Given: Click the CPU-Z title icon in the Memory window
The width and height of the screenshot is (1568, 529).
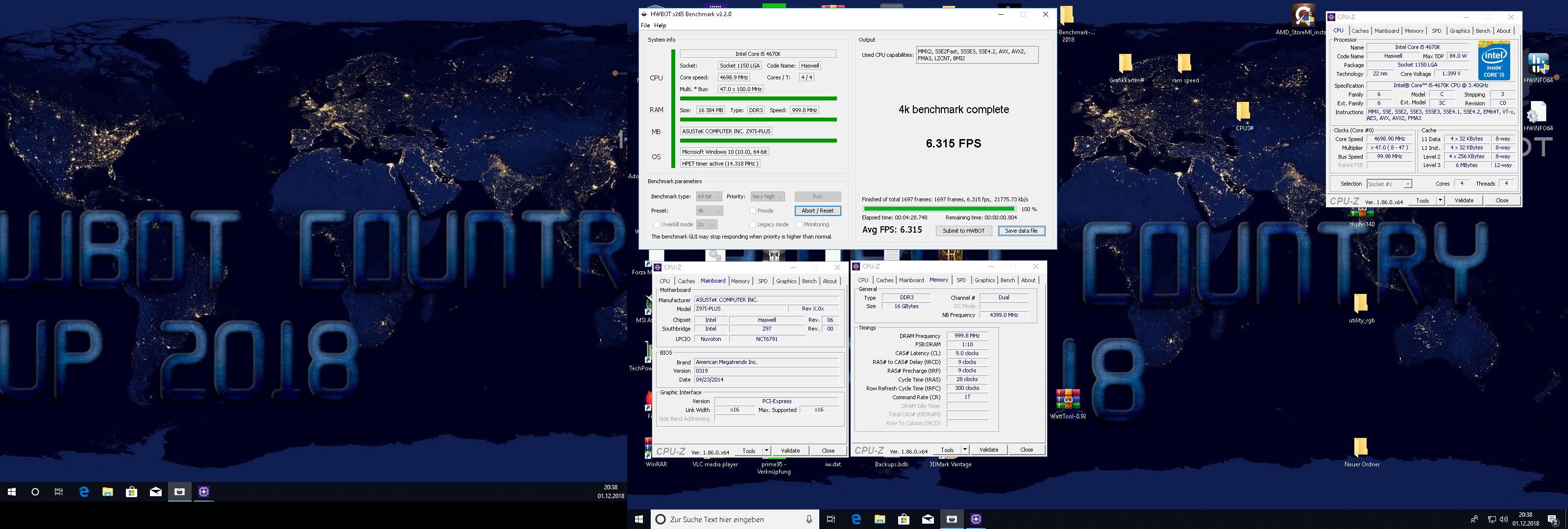Looking at the screenshot, I should (857, 266).
